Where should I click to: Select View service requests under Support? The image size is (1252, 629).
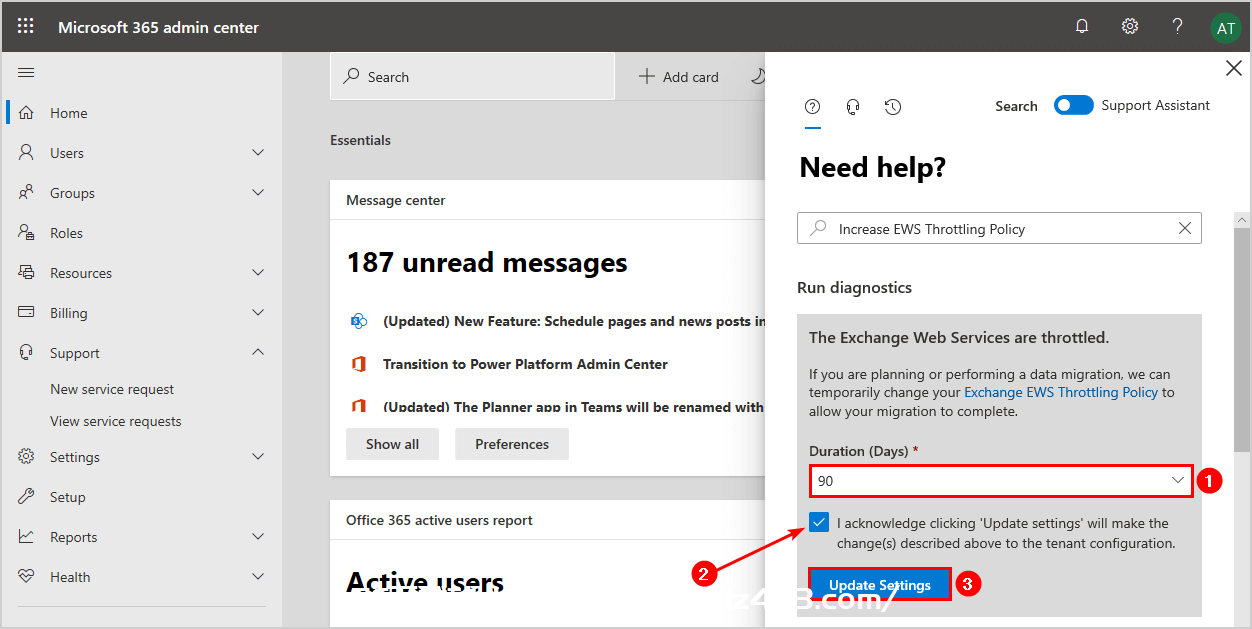click(x=116, y=421)
